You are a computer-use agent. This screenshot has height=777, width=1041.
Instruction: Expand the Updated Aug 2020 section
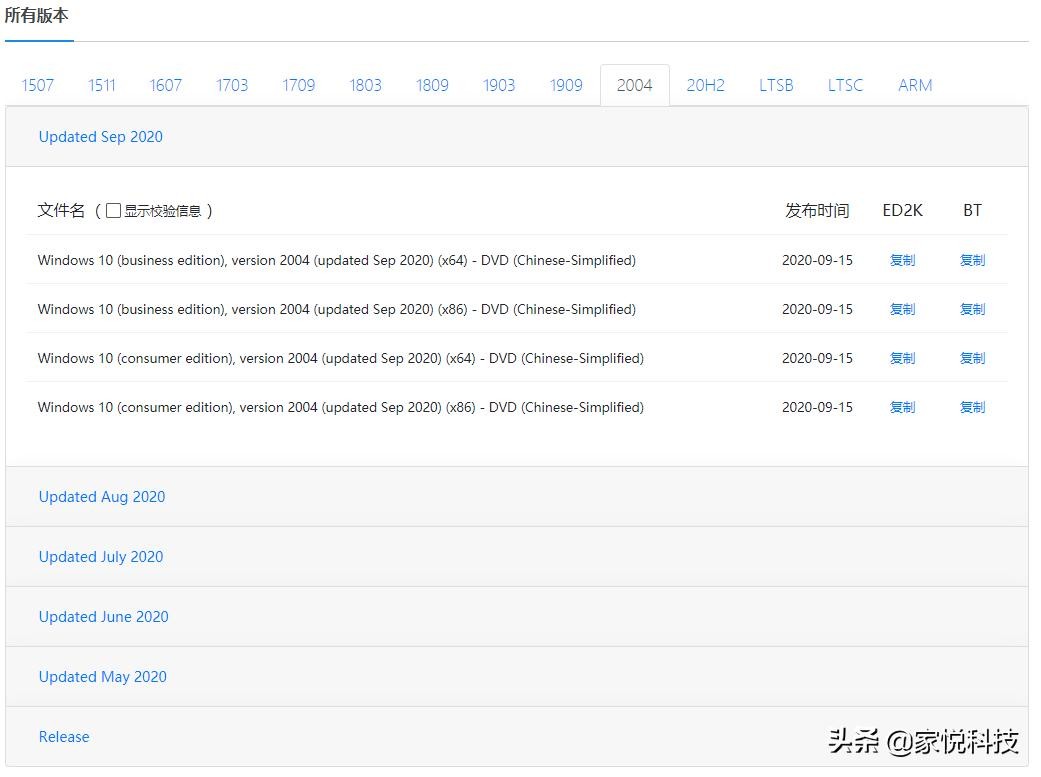click(102, 497)
